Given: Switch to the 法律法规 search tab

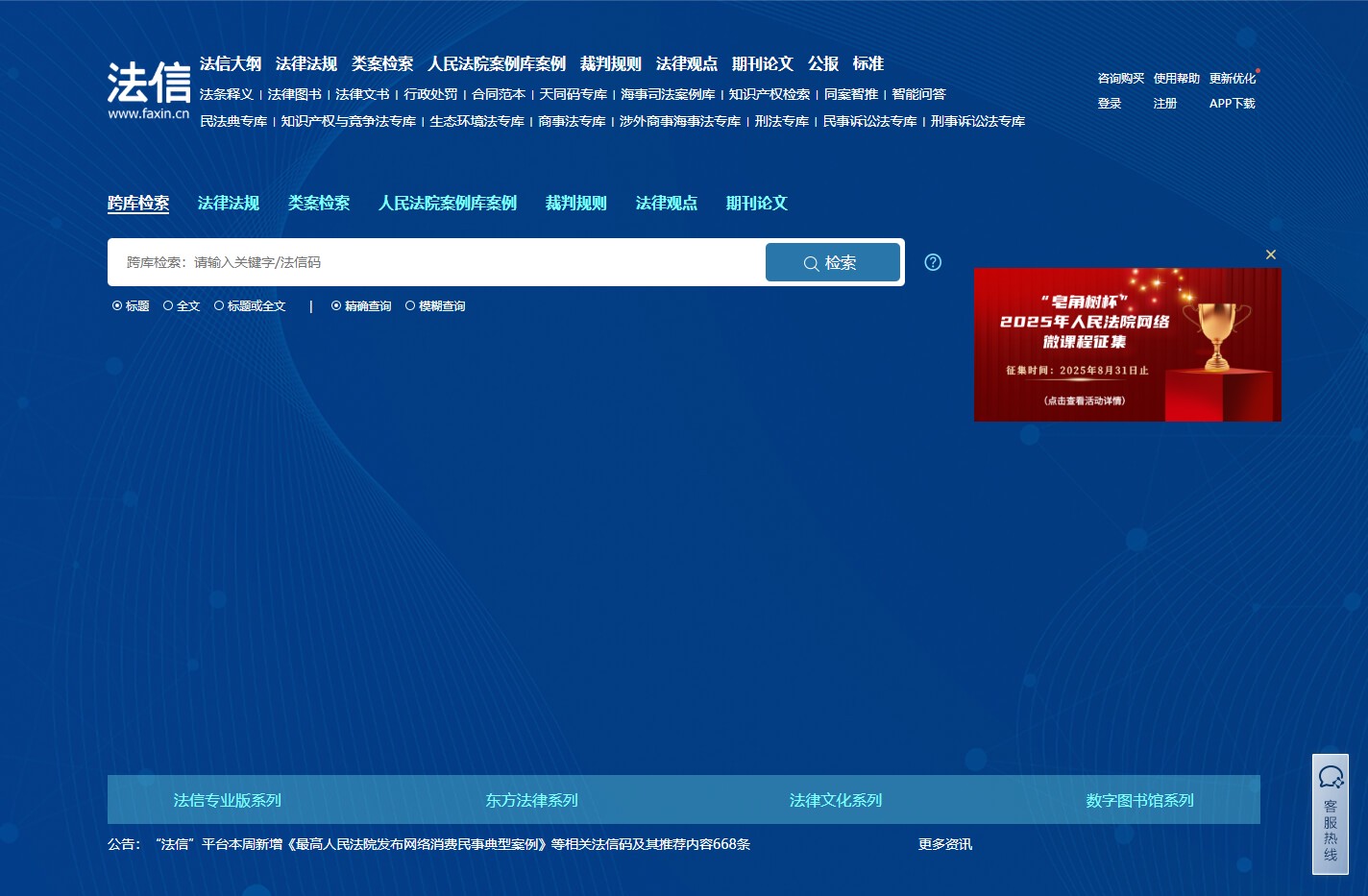Looking at the screenshot, I should pos(229,203).
